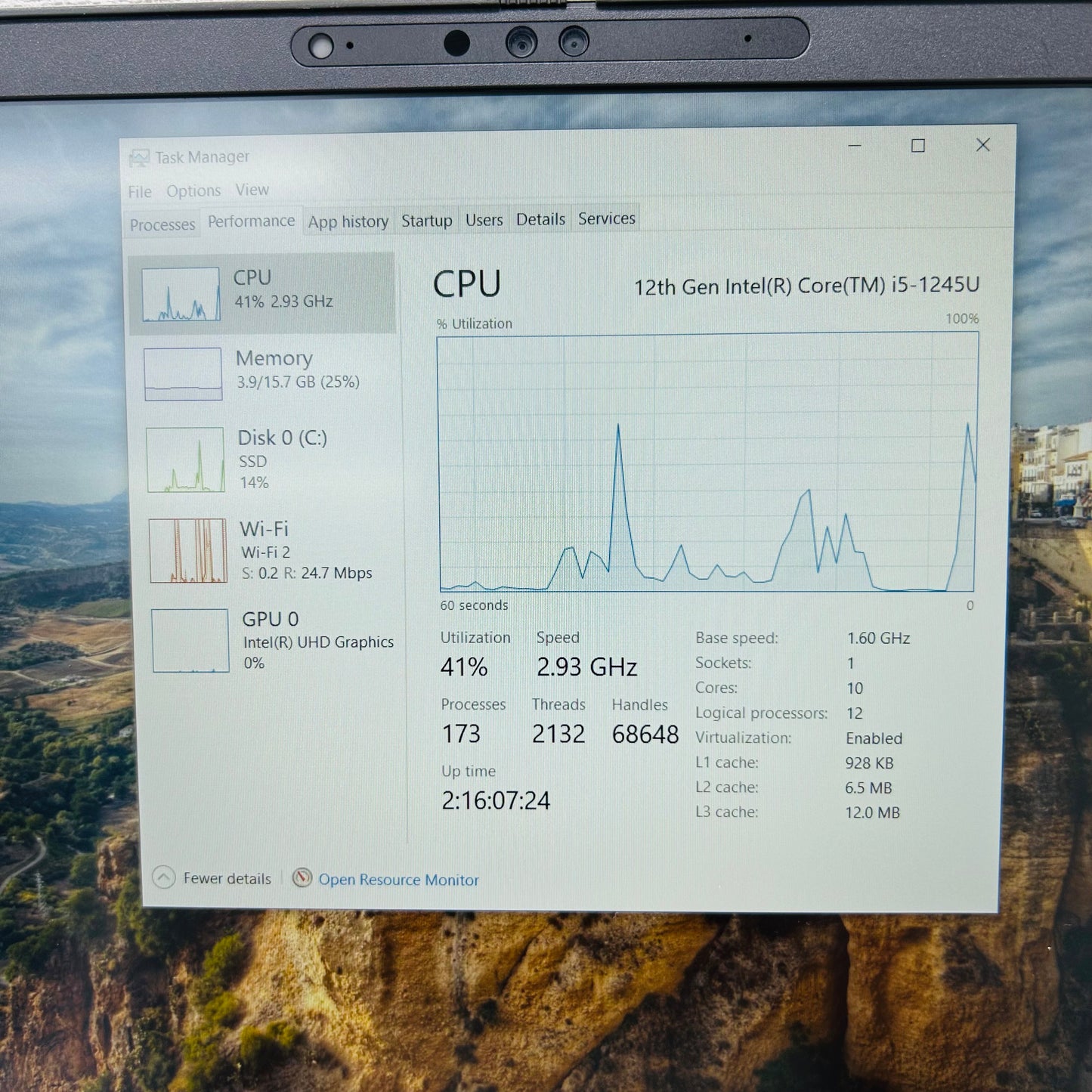Click the Intel(R) UHD Graphics label
The width and height of the screenshot is (1092, 1092).
[318, 642]
